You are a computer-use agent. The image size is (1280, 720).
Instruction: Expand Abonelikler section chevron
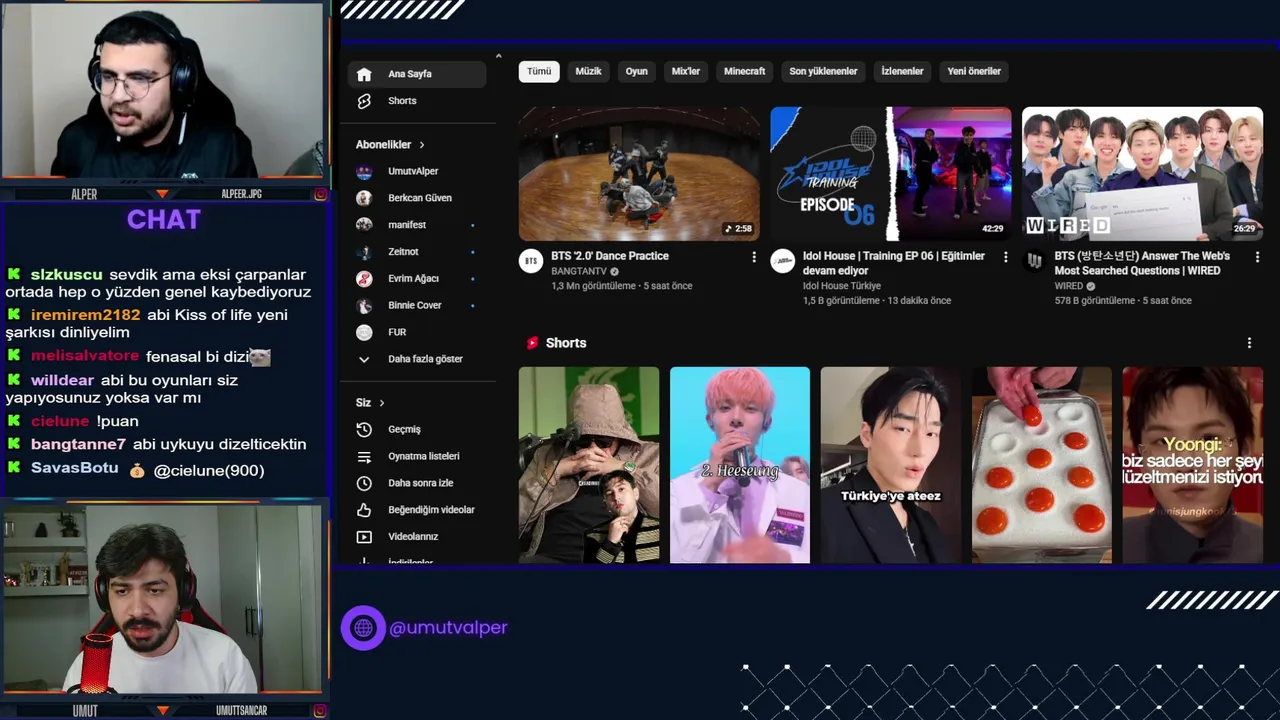tap(422, 145)
